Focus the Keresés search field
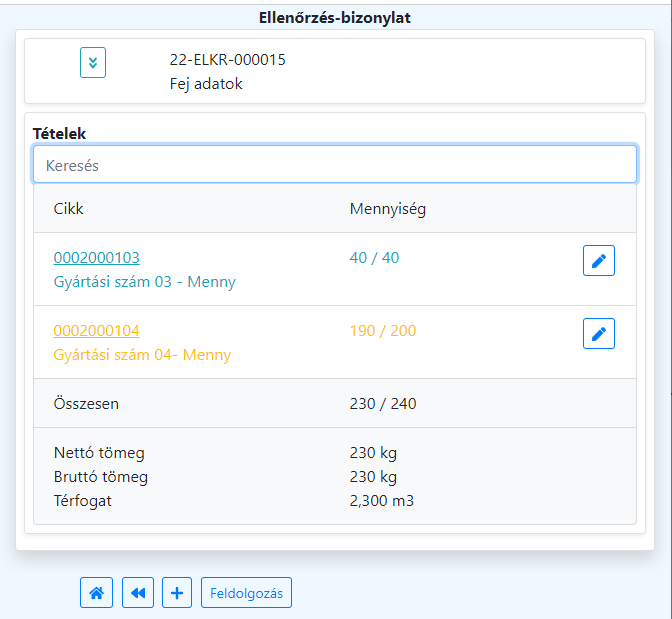 335,165
